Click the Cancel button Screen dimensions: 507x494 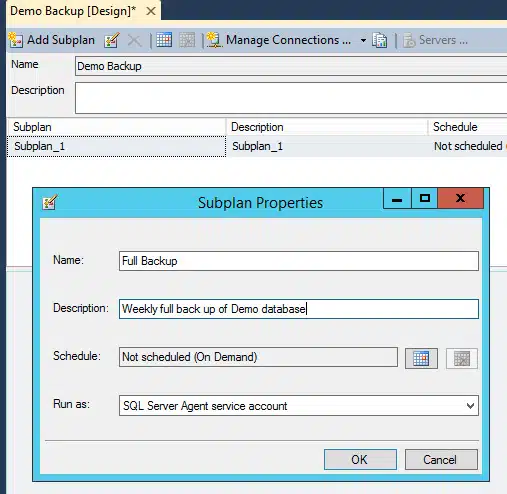pyautogui.click(x=441, y=459)
